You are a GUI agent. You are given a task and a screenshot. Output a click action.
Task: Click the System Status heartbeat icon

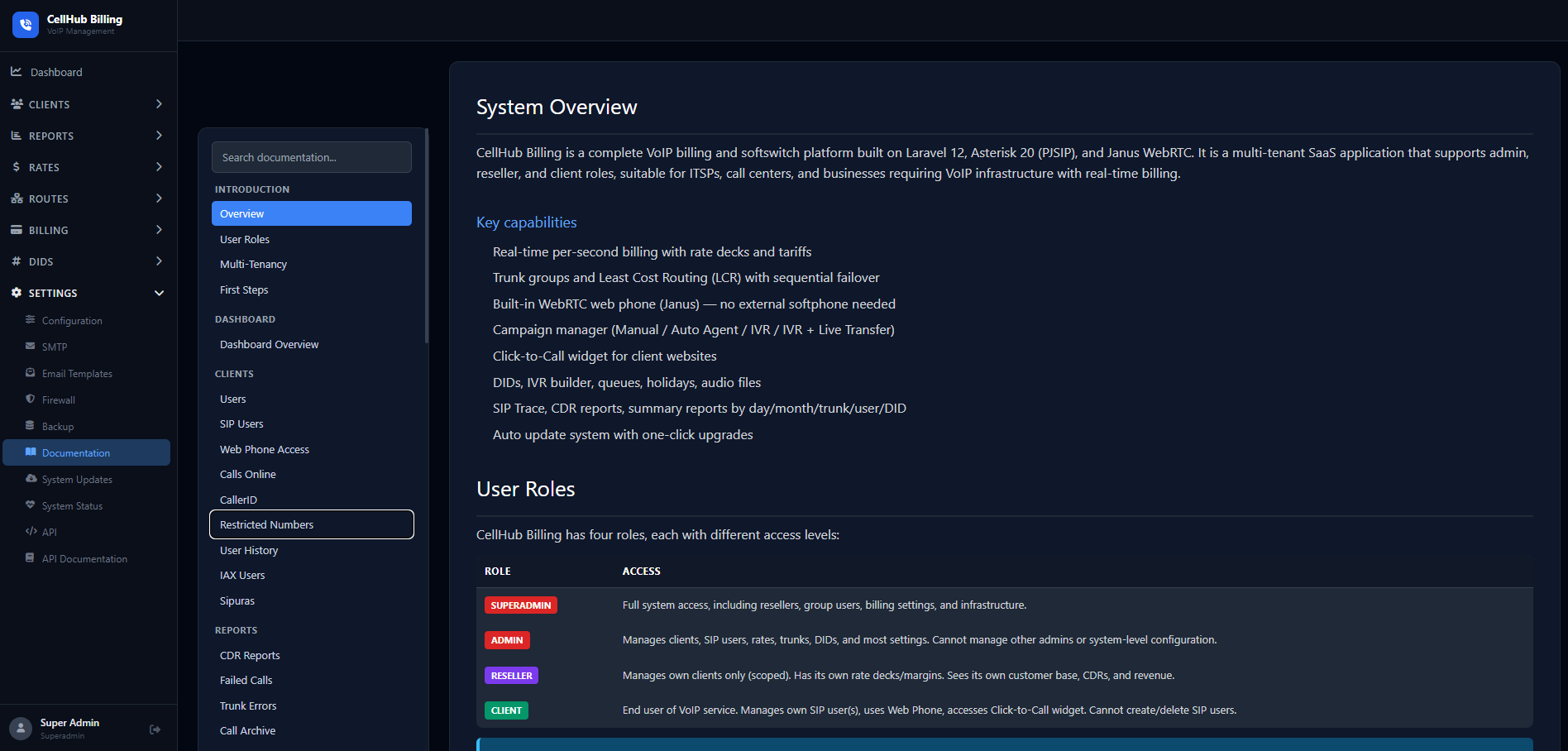pos(31,505)
